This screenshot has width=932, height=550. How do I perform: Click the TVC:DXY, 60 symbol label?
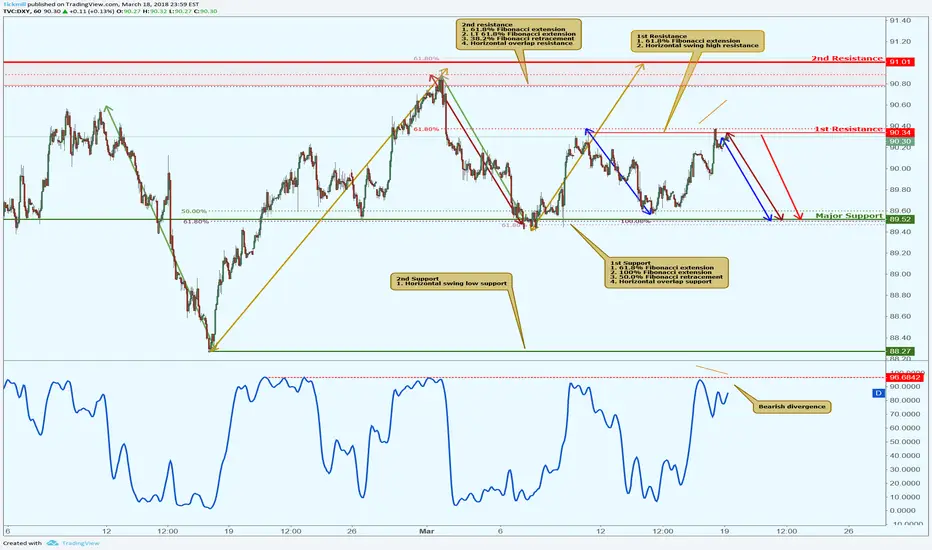(22, 11)
